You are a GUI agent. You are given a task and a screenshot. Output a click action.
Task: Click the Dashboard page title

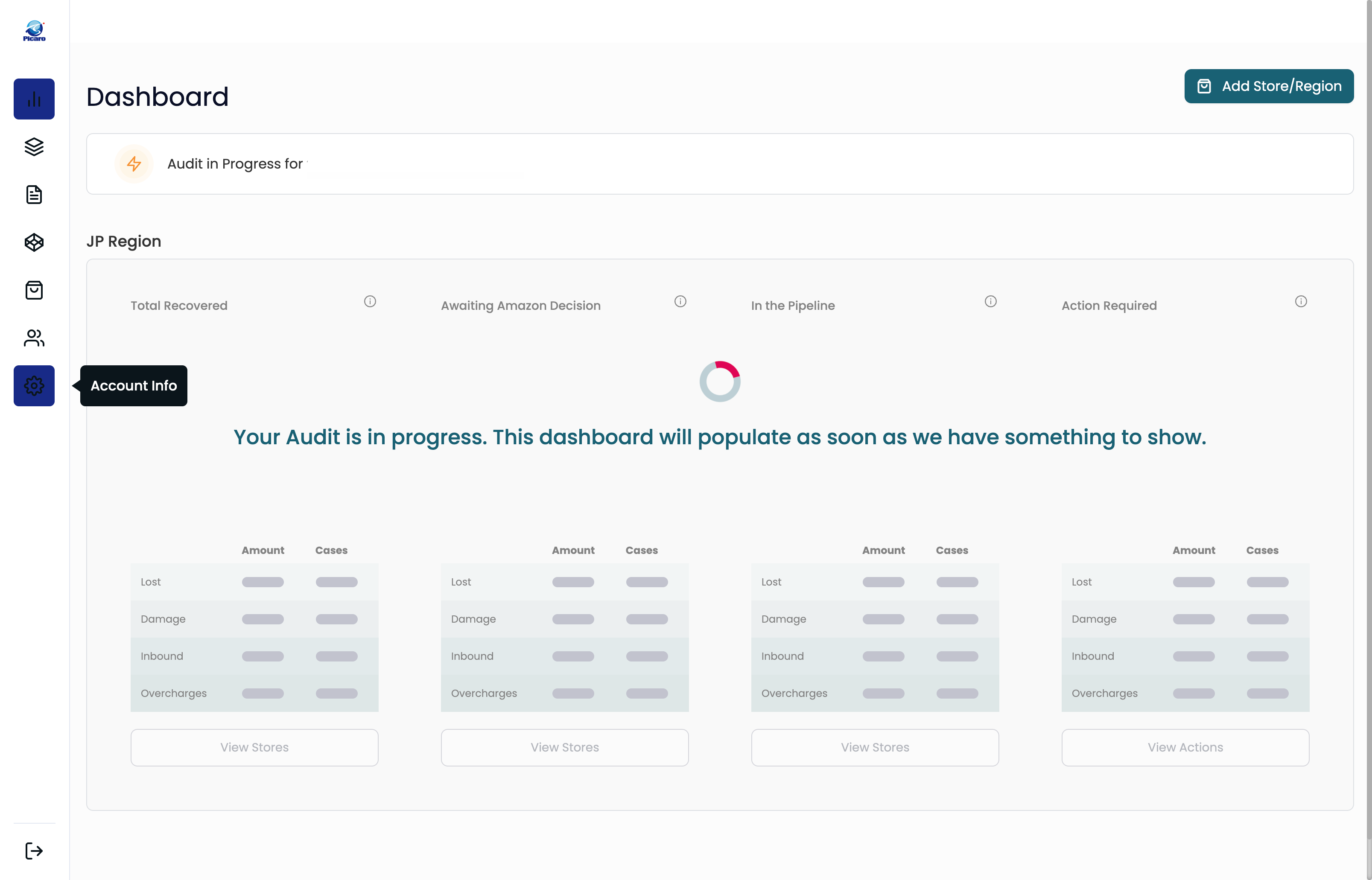tap(158, 96)
